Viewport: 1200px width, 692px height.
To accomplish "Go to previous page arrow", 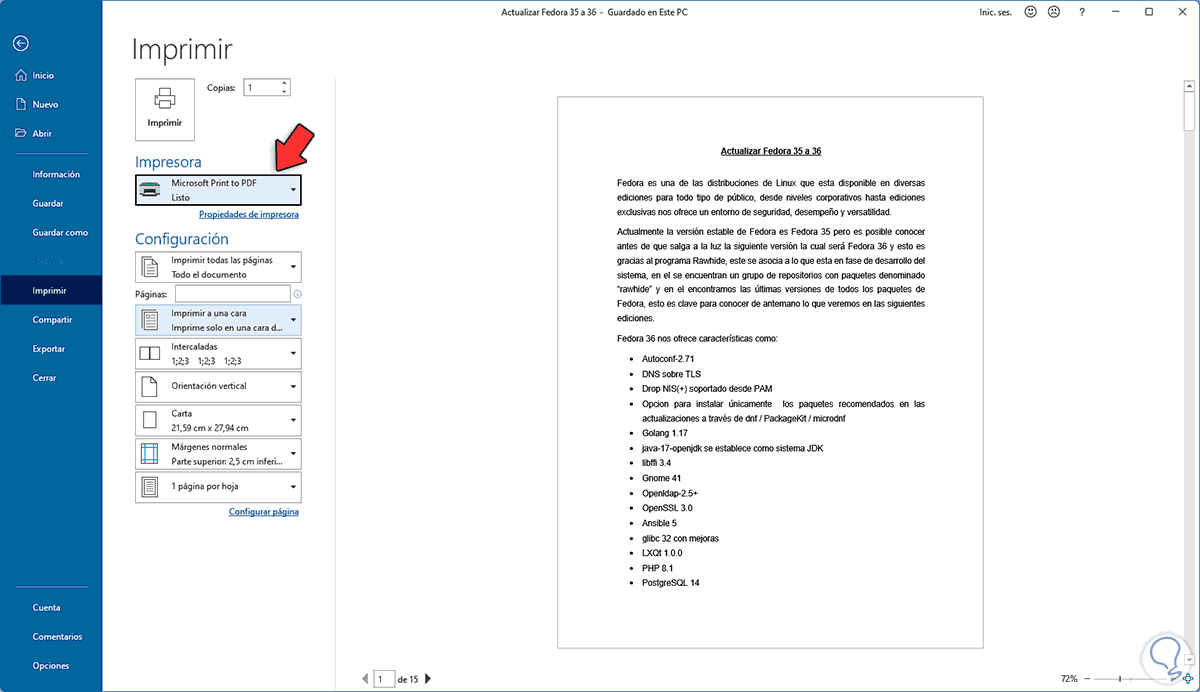I will [365, 679].
